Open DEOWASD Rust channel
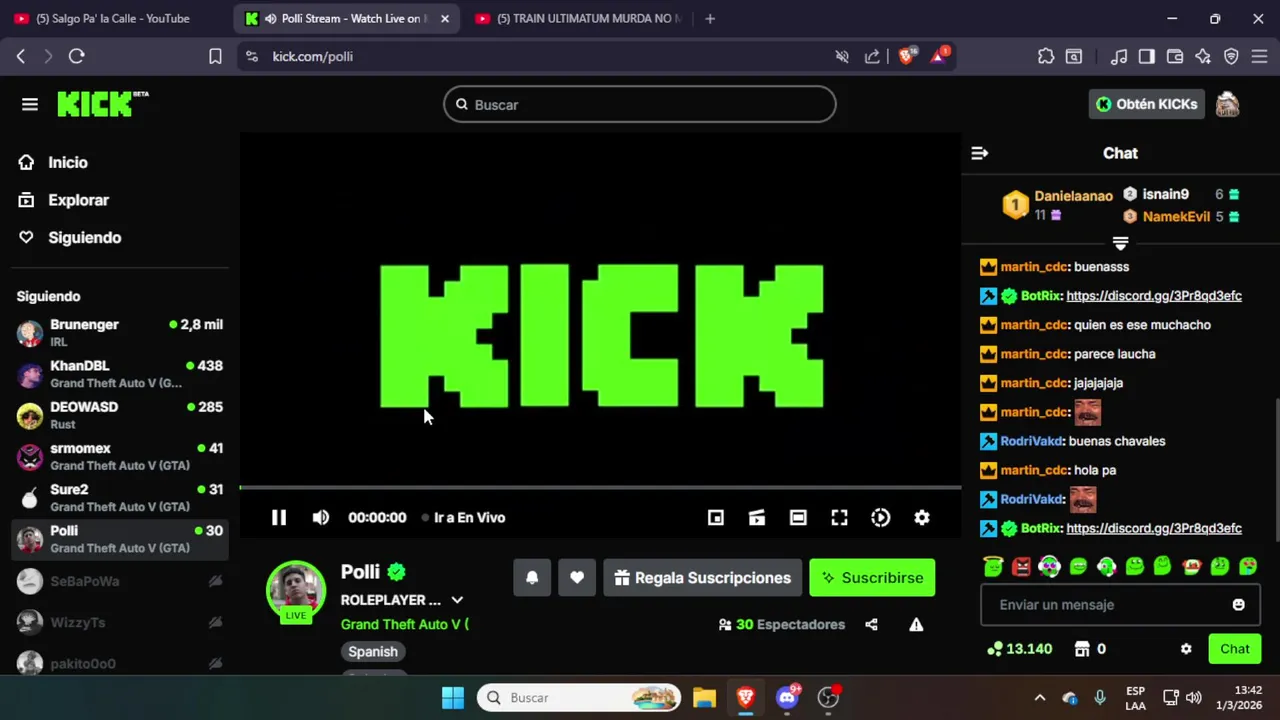The height and width of the screenshot is (720, 1280). pos(120,415)
